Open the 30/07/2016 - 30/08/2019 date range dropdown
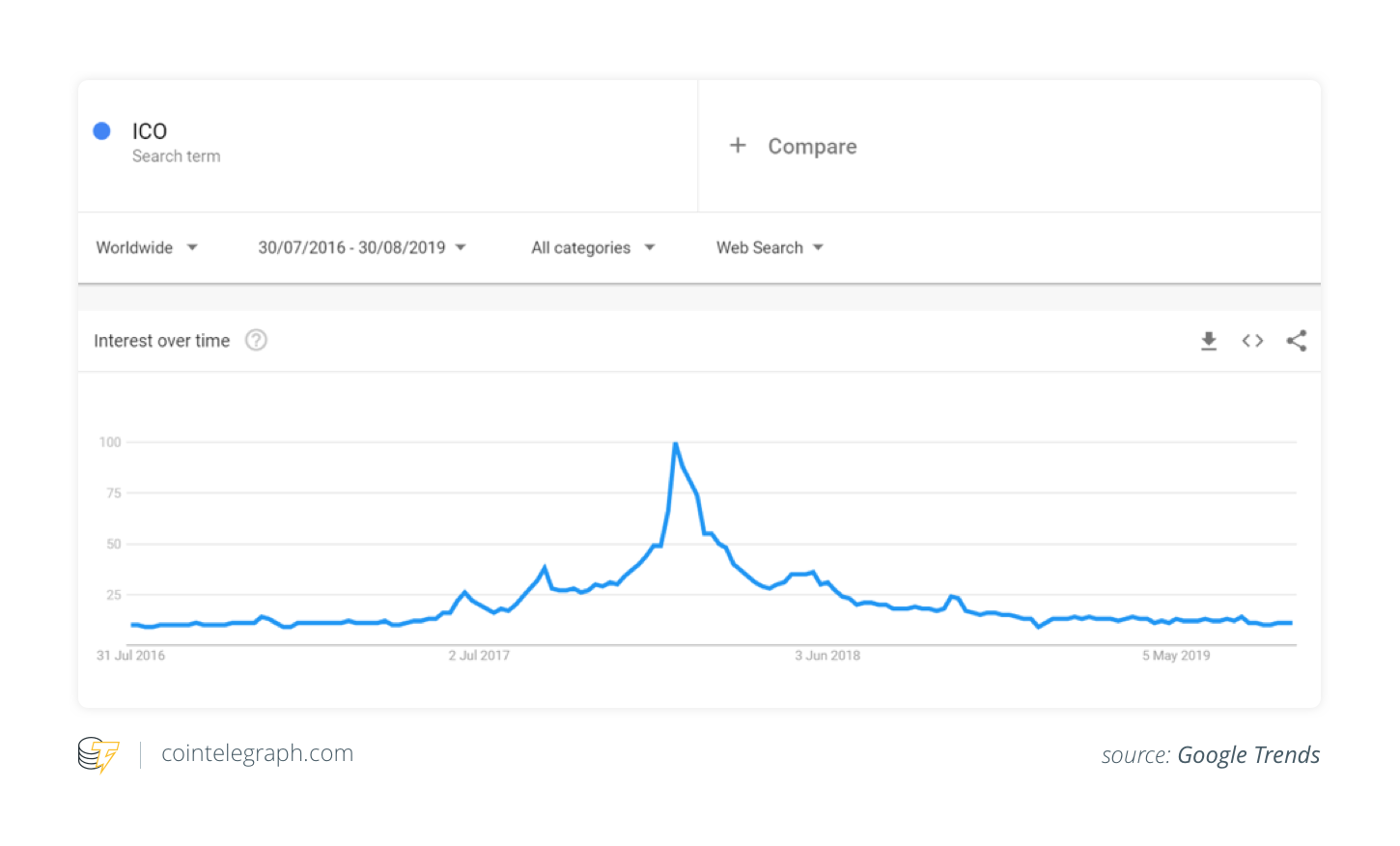This screenshot has width=1400, height=846. tap(362, 247)
